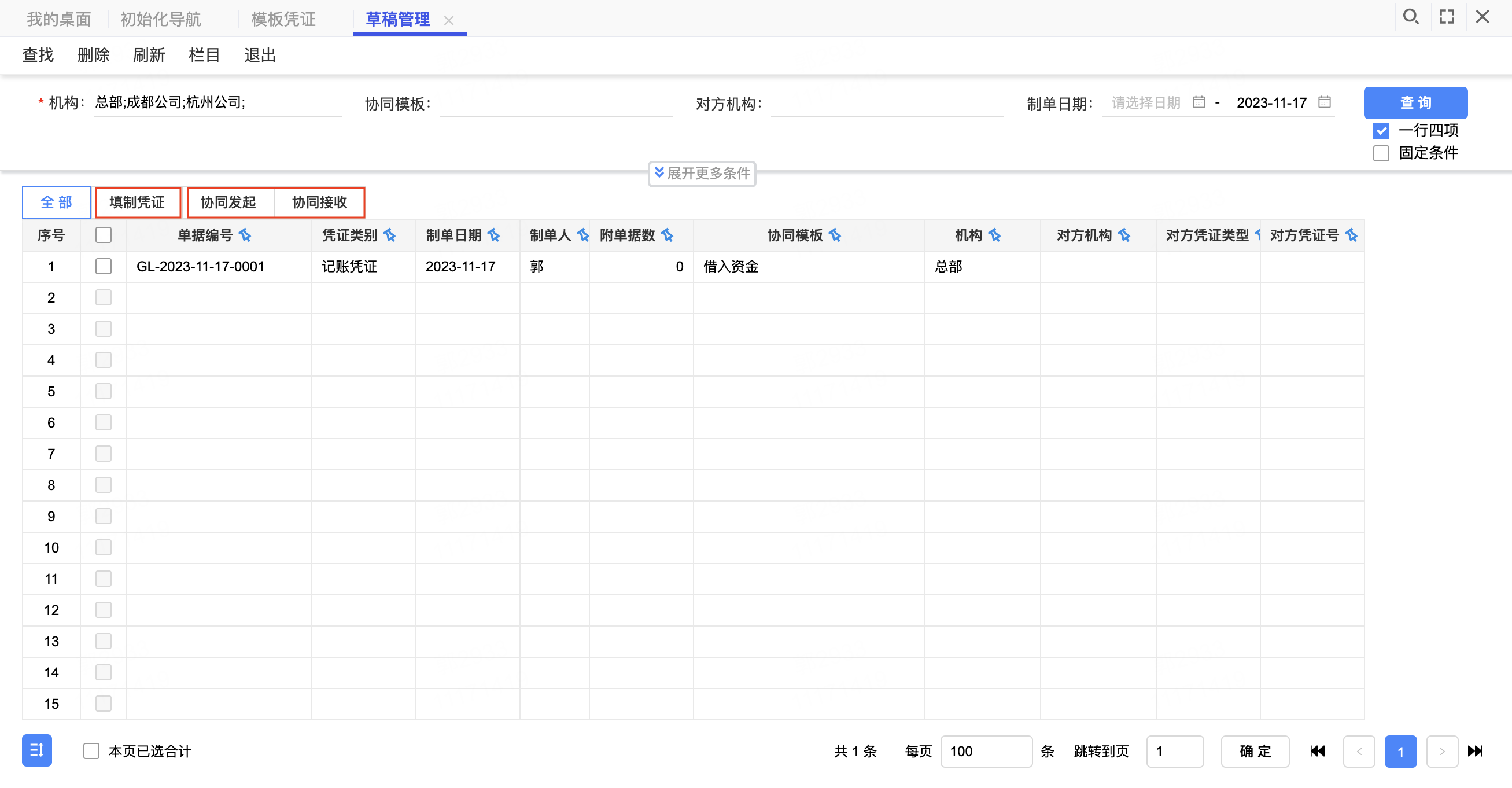Open the start date calendar picker icon
1512x788 pixels.
click(1198, 102)
